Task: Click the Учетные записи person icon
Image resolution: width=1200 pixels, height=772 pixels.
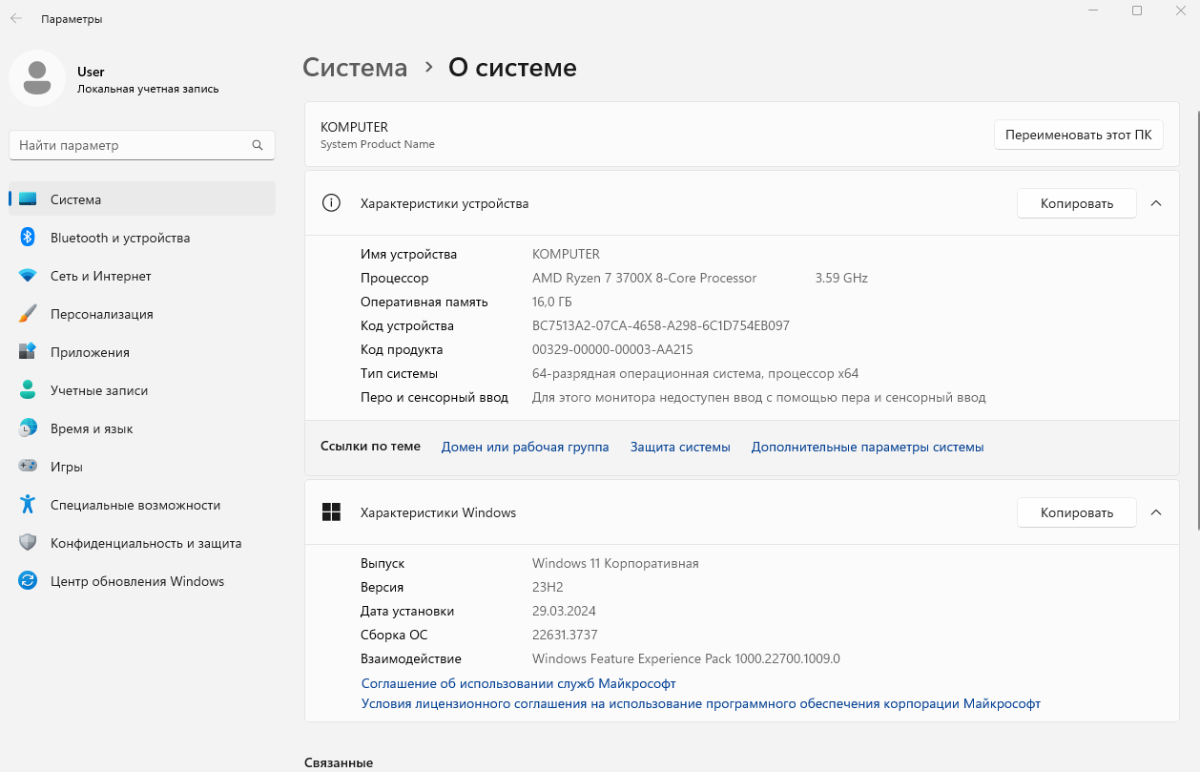Action: click(x=28, y=390)
